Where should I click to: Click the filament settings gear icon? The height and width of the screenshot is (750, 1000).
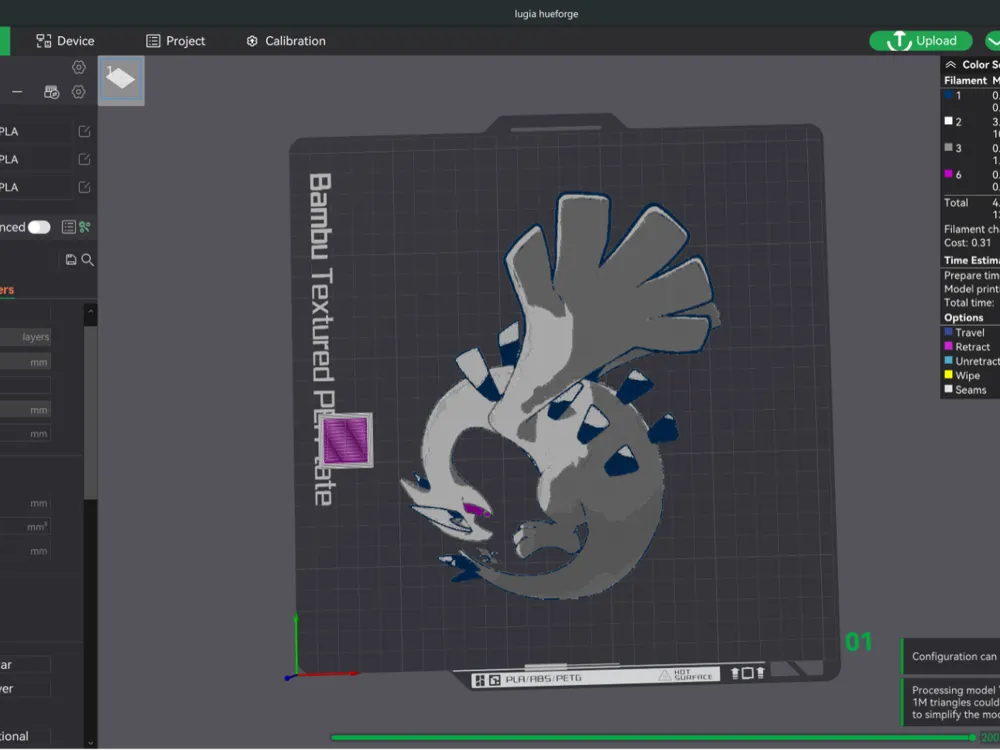(79, 92)
